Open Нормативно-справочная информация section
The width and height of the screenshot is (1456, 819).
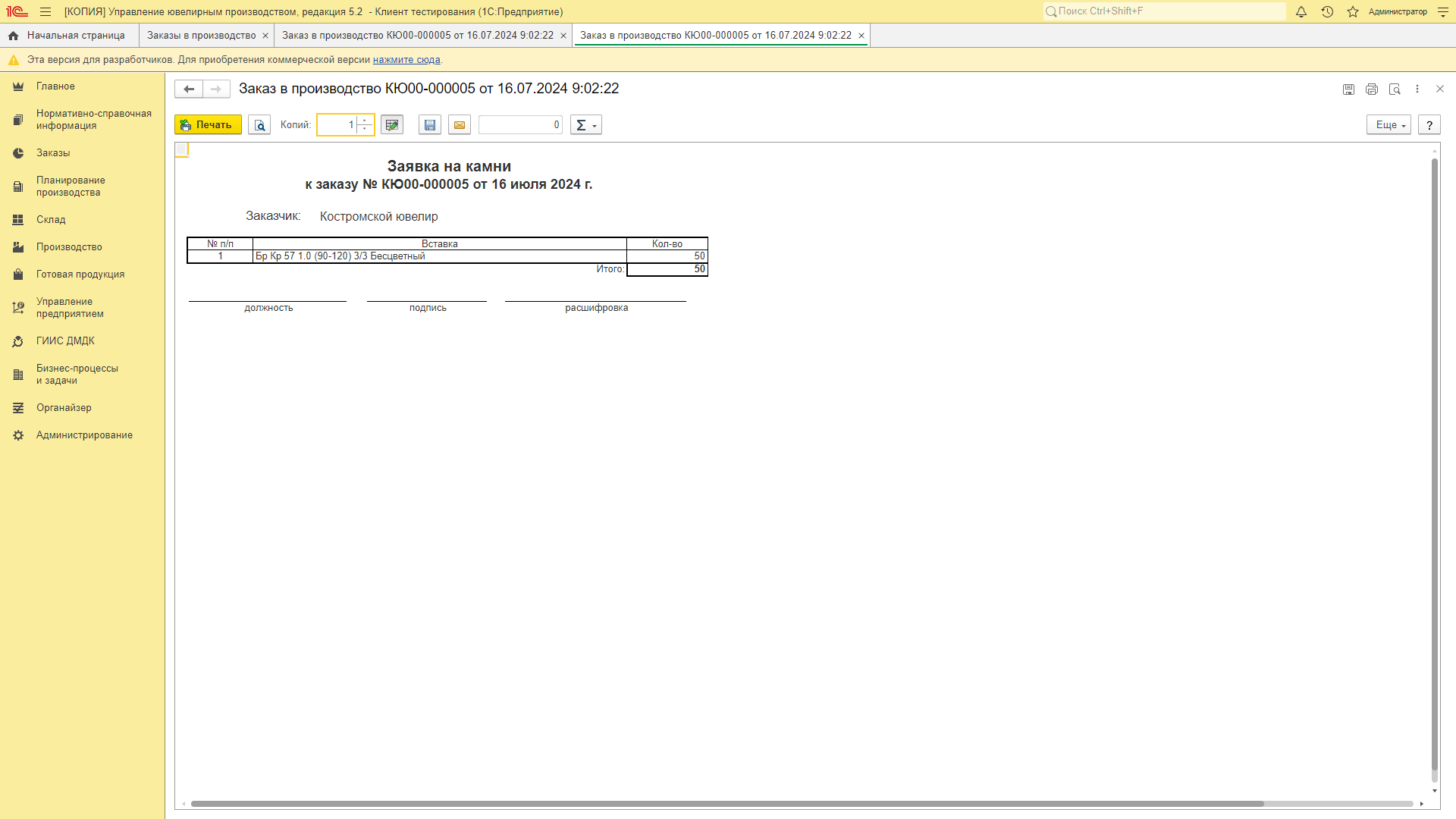pos(82,120)
